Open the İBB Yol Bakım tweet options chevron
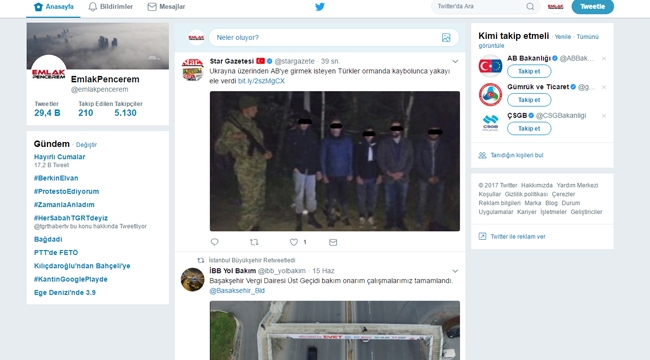Screen dimensions: 650x360 [x=455, y=271]
